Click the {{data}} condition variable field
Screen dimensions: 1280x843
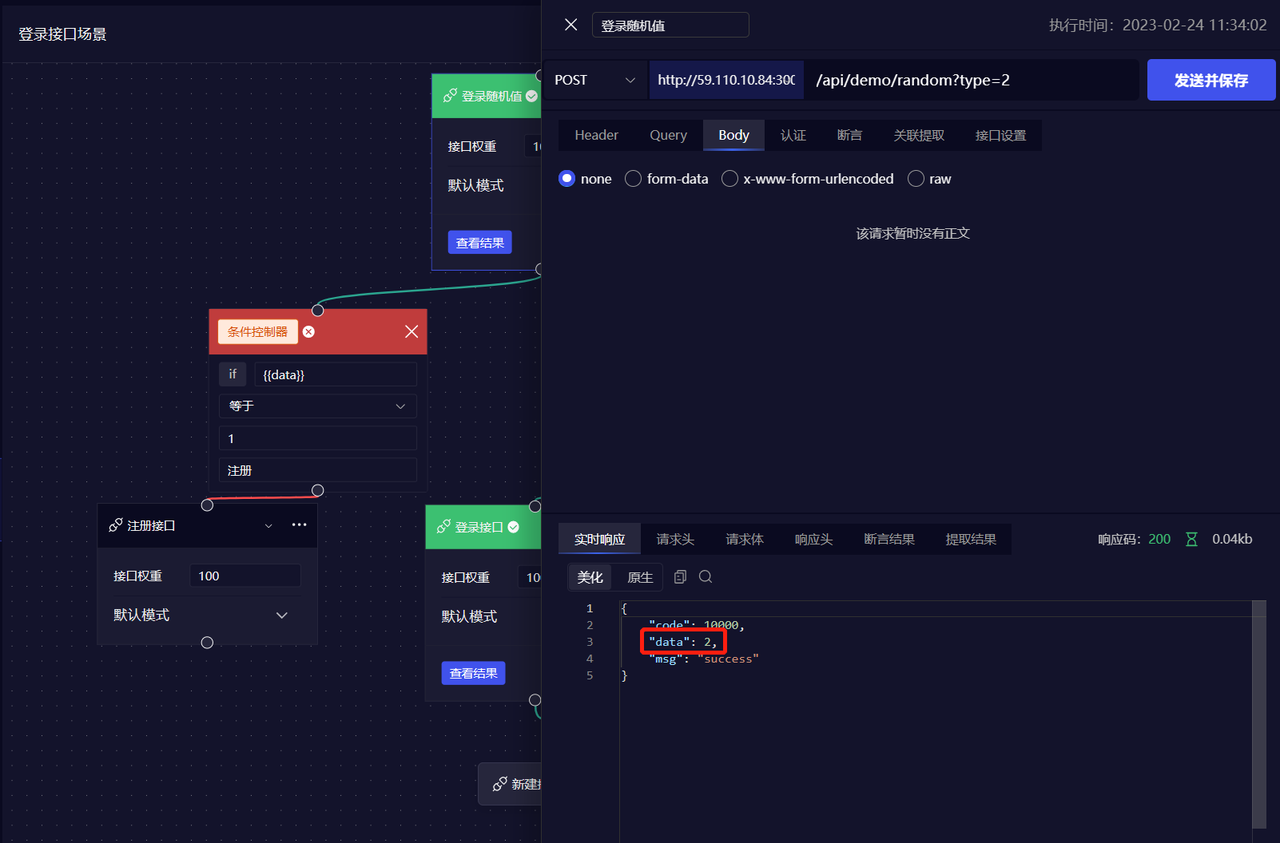click(335, 374)
